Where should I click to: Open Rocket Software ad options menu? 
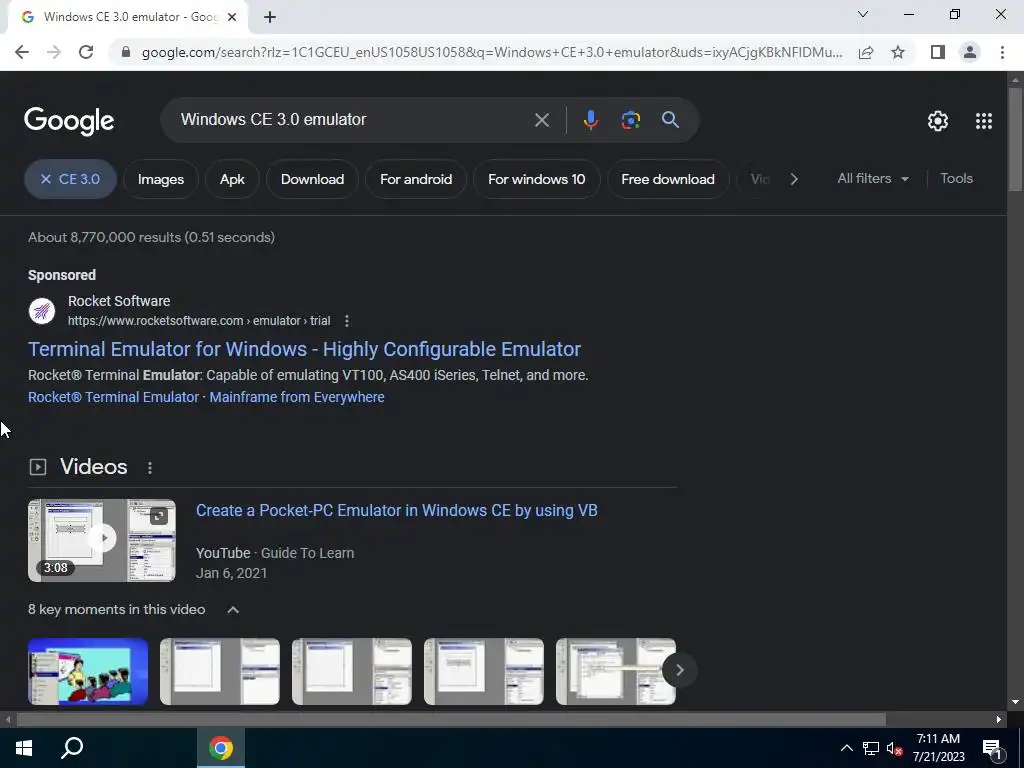[347, 321]
